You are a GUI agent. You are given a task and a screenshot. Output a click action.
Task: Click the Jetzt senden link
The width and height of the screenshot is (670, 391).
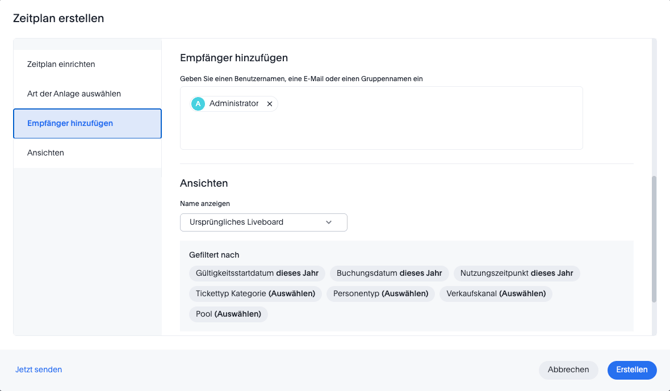tap(38, 370)
